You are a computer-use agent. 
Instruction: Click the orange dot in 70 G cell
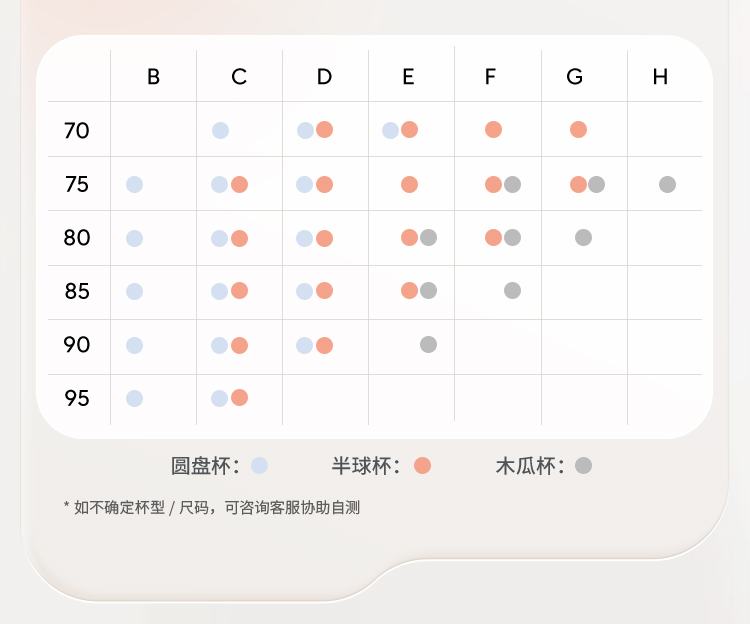pos(578,129)
